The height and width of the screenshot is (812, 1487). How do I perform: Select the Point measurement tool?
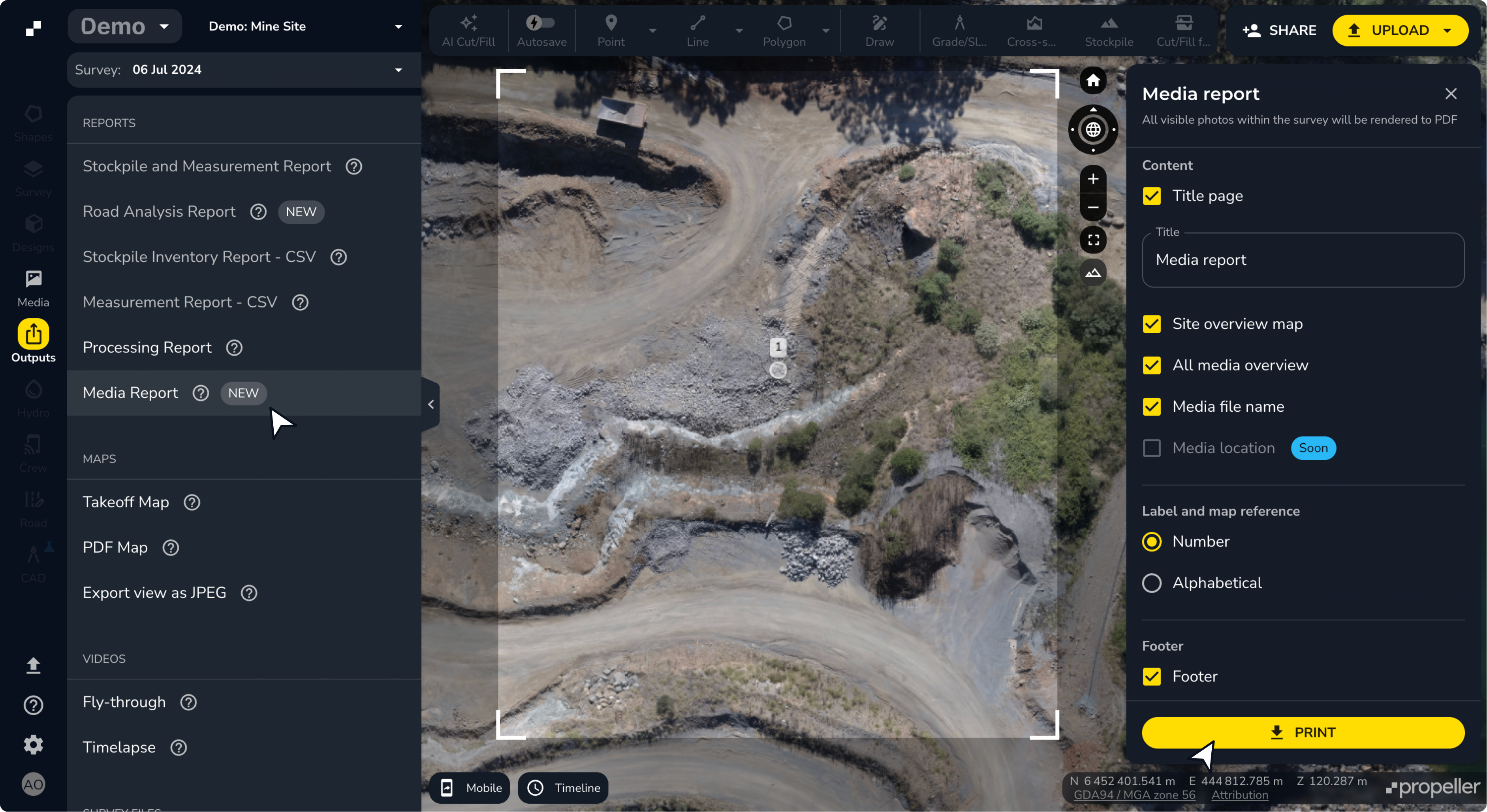coord(611,30)
